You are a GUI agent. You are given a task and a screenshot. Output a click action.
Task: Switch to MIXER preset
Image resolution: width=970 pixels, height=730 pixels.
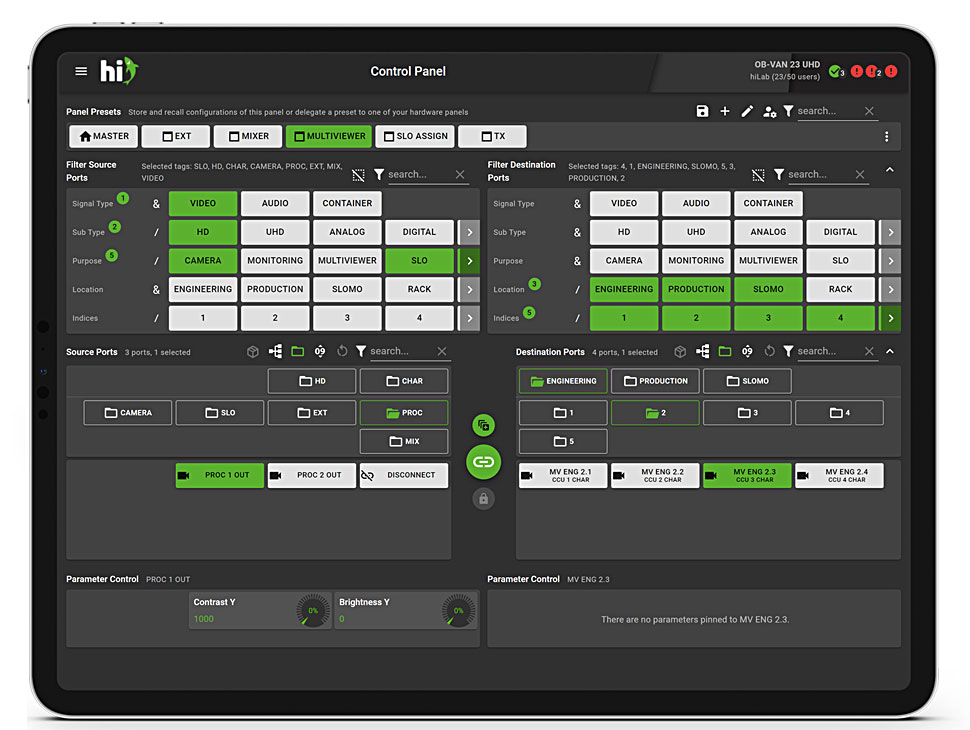tap(248, 137)
